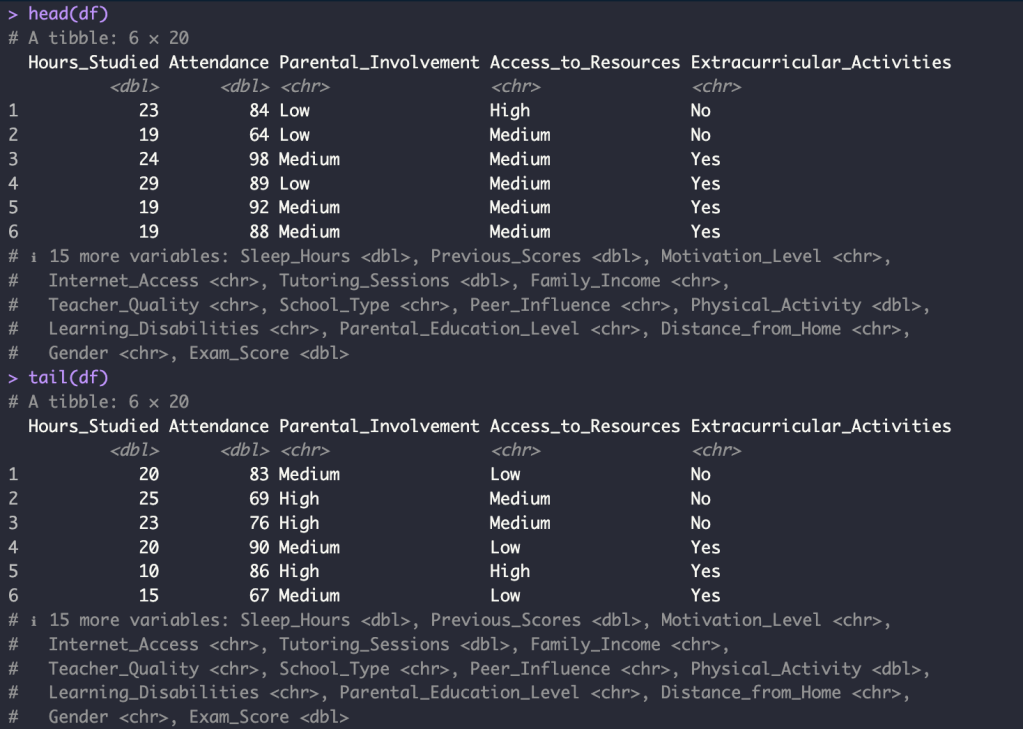The image size is (1023, 729).
Task: Click the Attendance value 67
Action: pyautogui.click(x=259, y=595)
